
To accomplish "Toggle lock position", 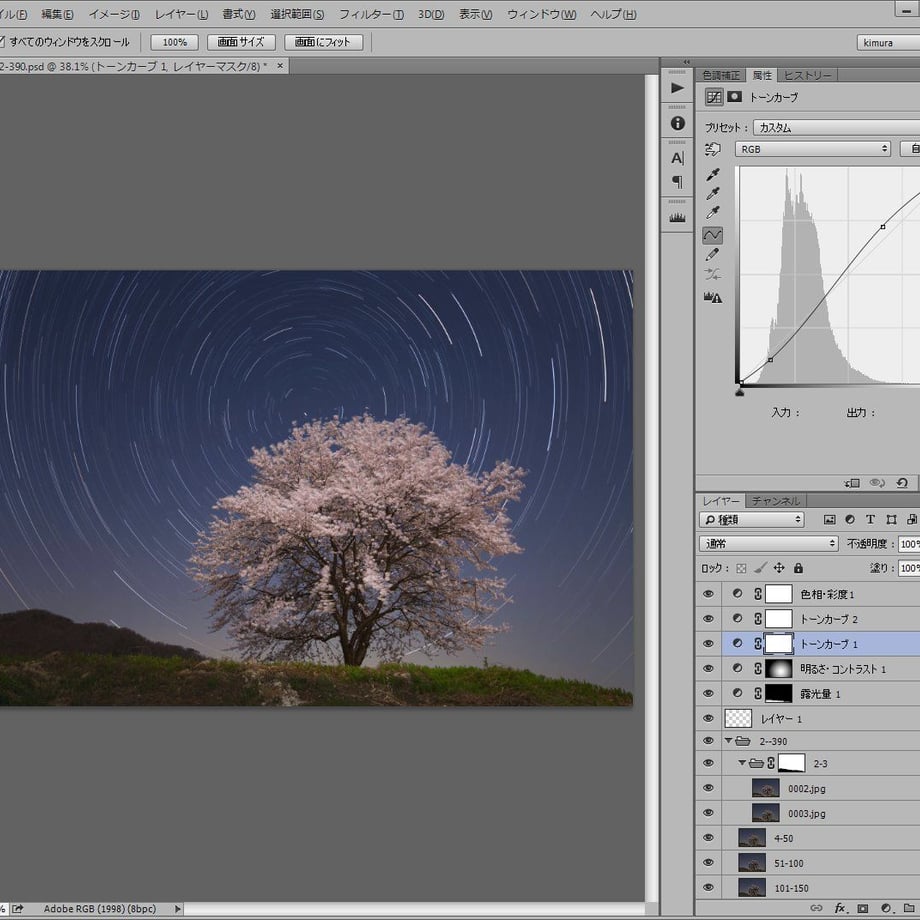I will (779, 568).
